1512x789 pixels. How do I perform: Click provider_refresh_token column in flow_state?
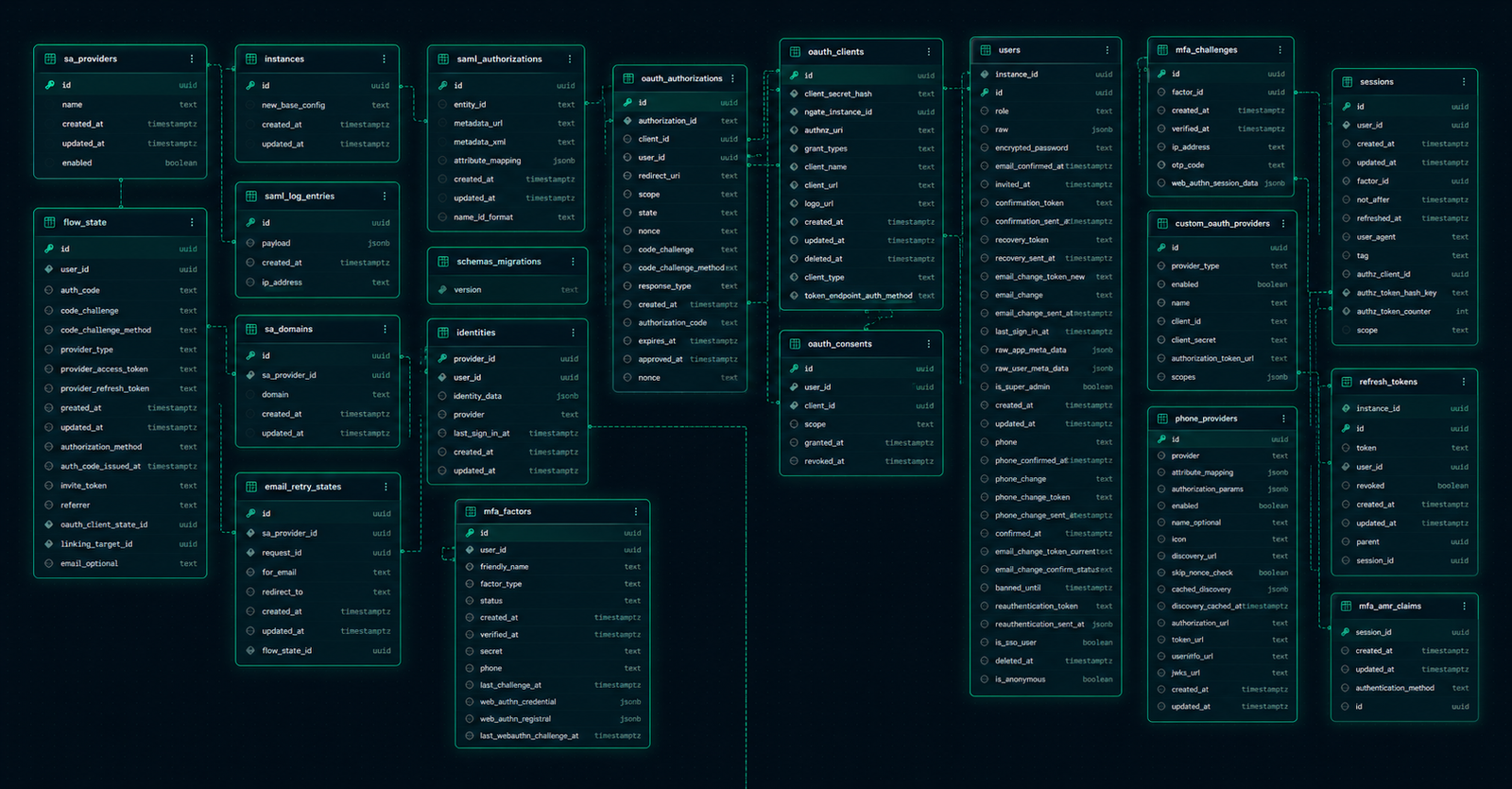tap(121, 388)
